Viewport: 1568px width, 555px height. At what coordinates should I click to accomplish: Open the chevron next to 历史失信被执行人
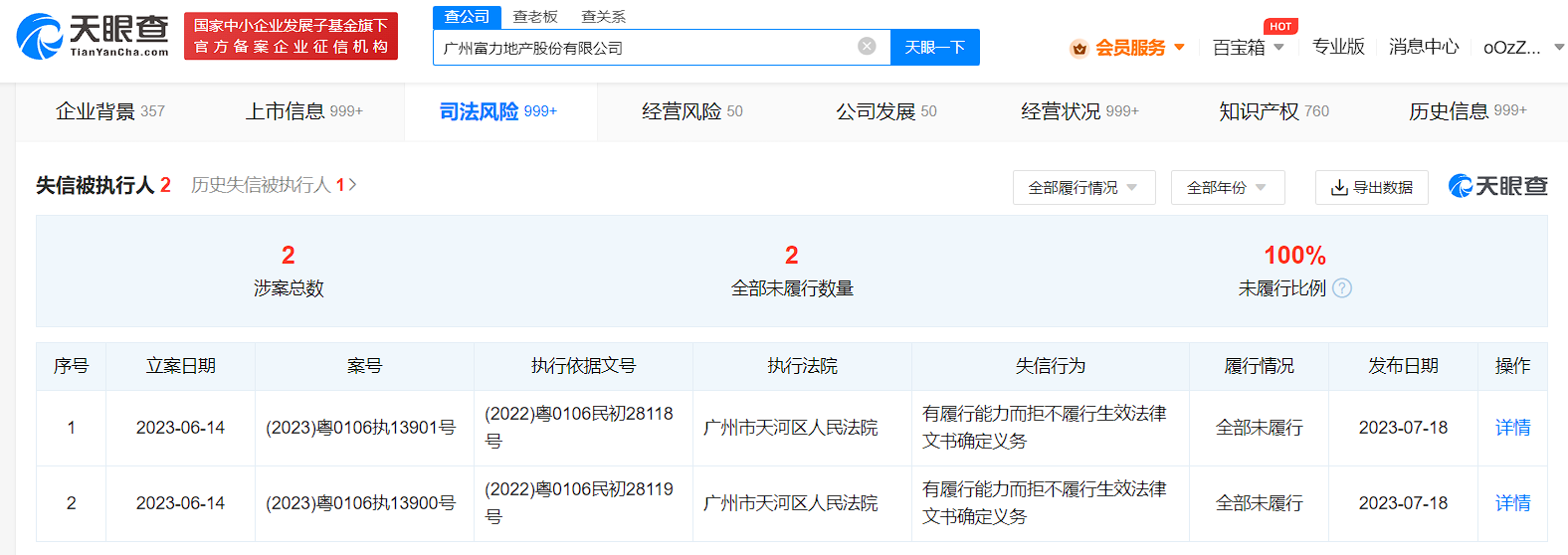click(352, 185)
